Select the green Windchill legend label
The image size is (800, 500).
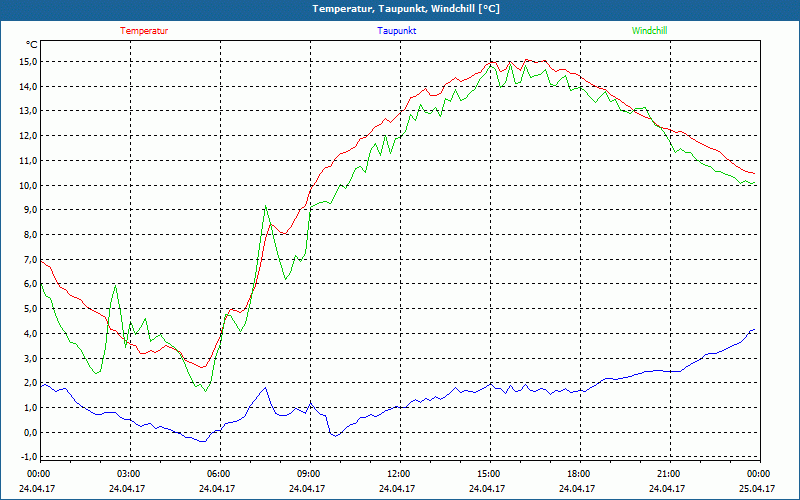click(649, 31)
